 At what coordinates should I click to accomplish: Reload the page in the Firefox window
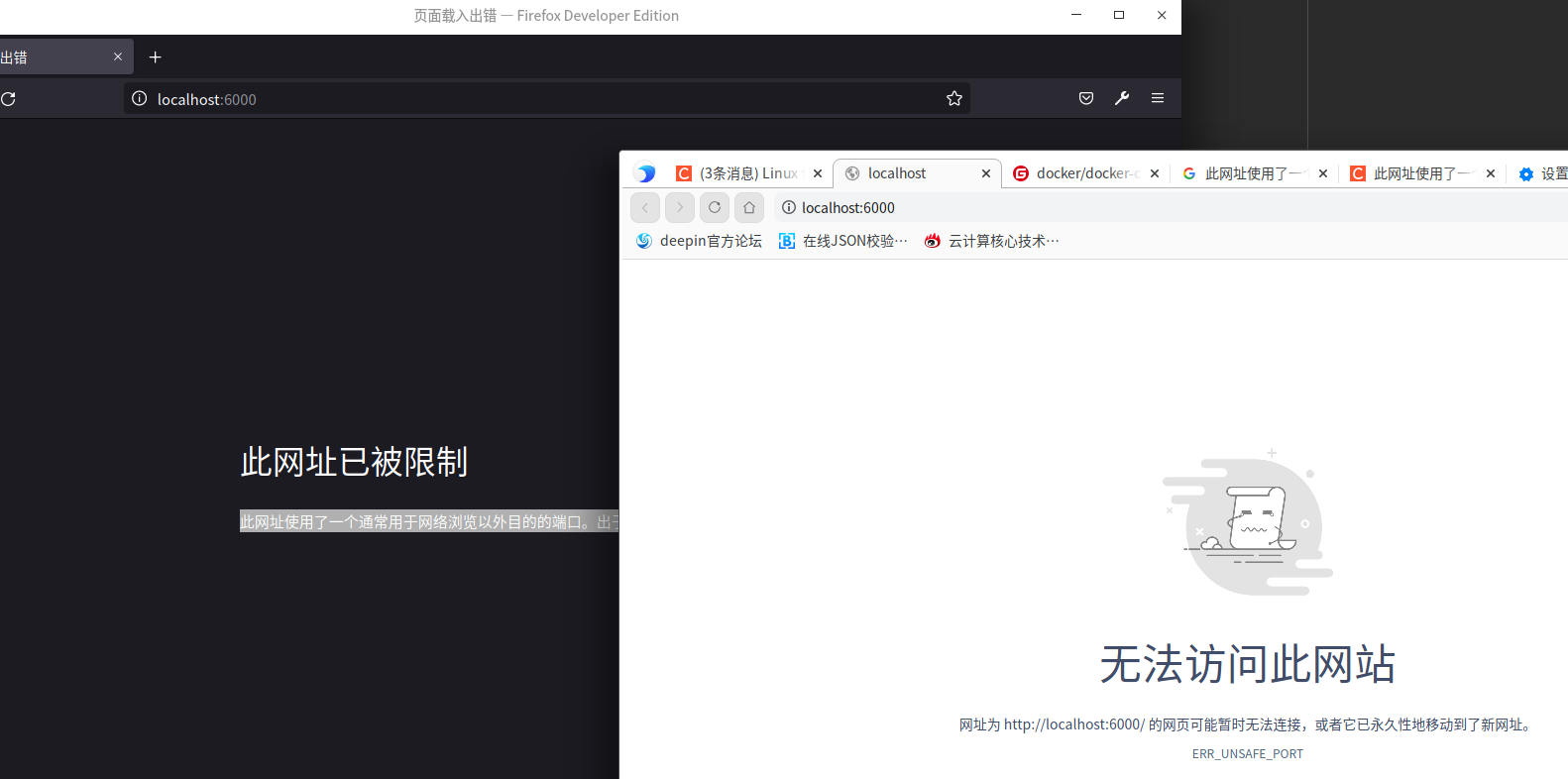pos(8,99)
